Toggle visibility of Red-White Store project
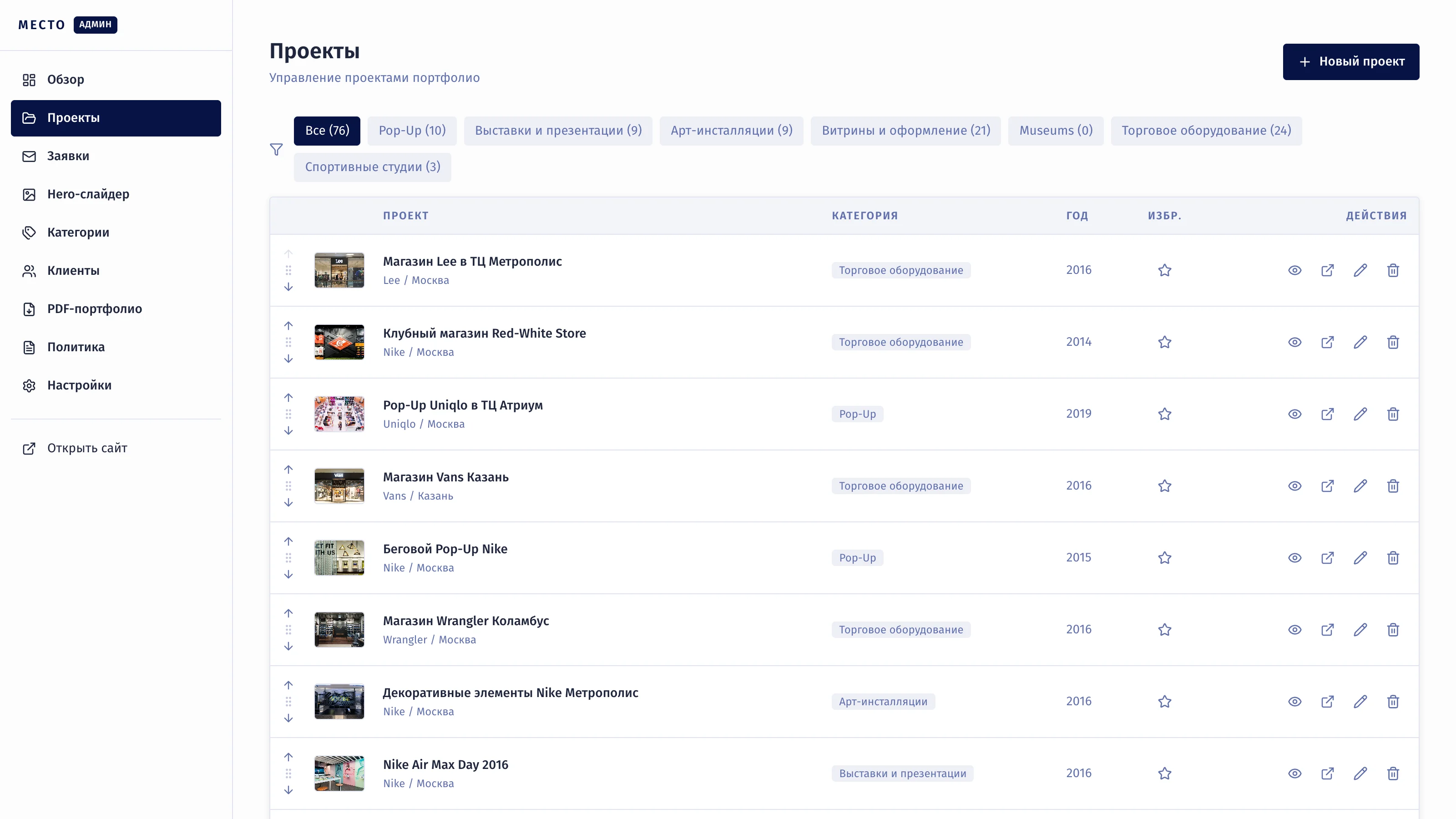 pyautogui.click(x=1294, y=342)
